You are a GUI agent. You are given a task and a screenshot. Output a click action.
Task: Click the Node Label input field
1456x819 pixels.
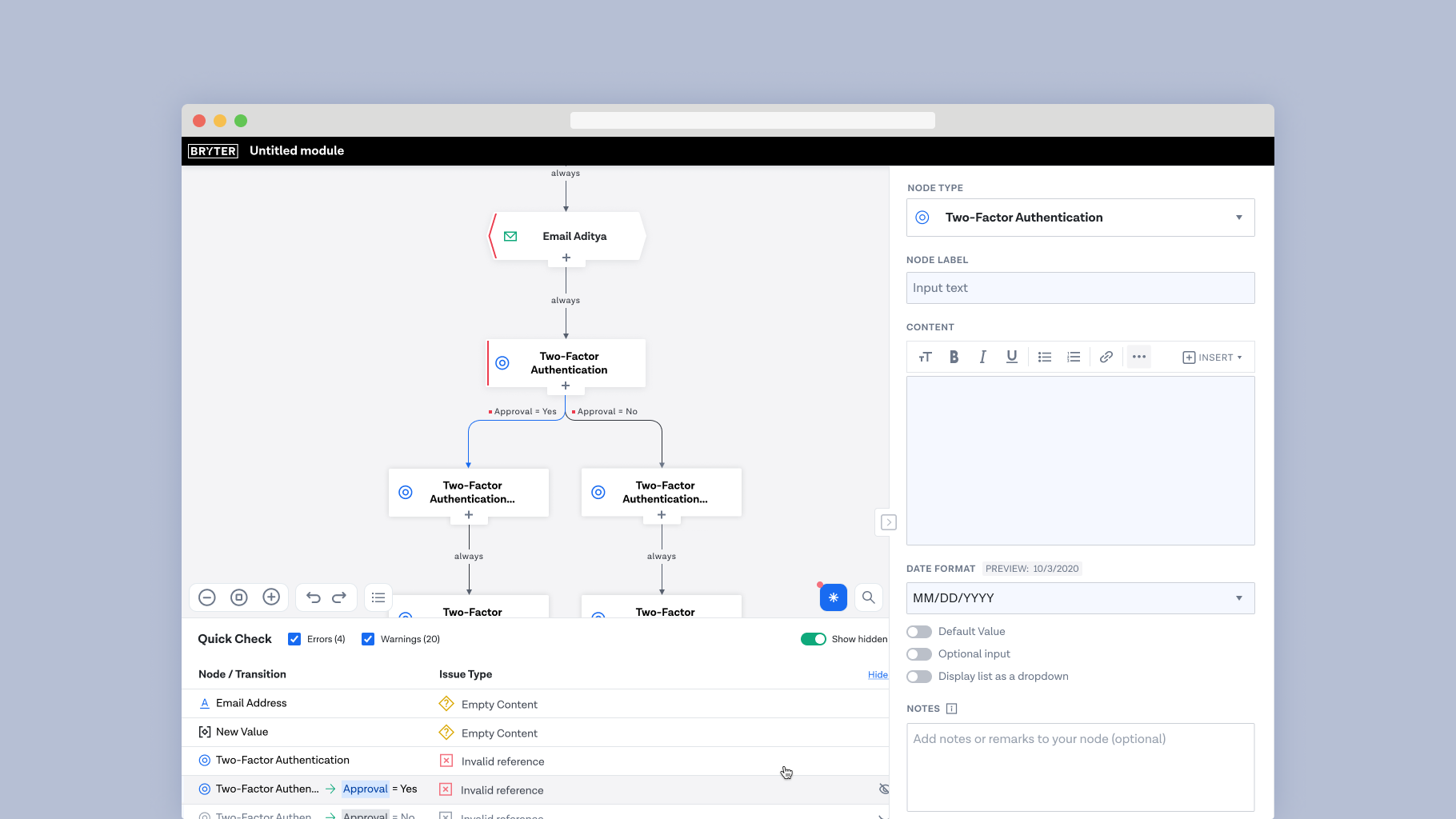click(1080, 288)
